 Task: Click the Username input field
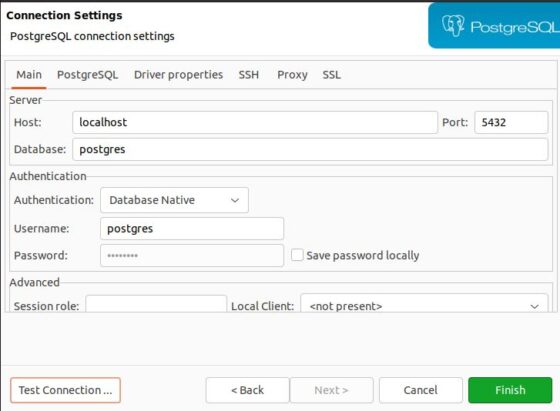coord(192,229)
